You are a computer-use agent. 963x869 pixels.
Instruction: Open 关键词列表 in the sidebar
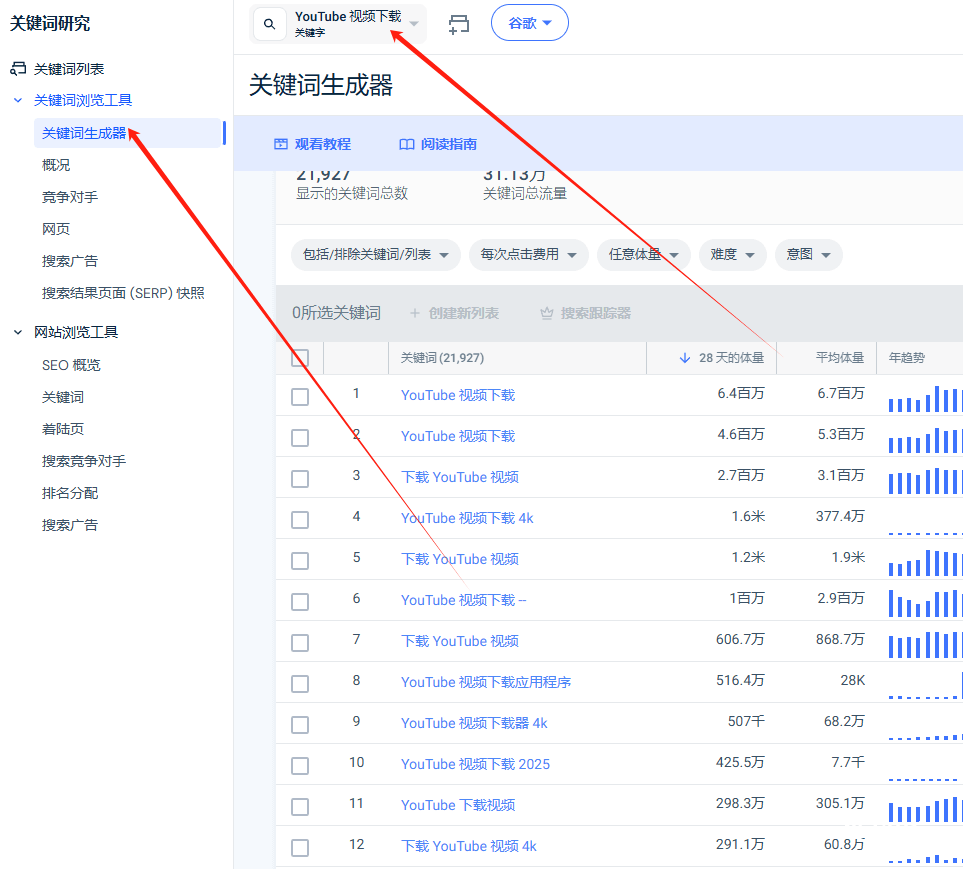[69, 69]
